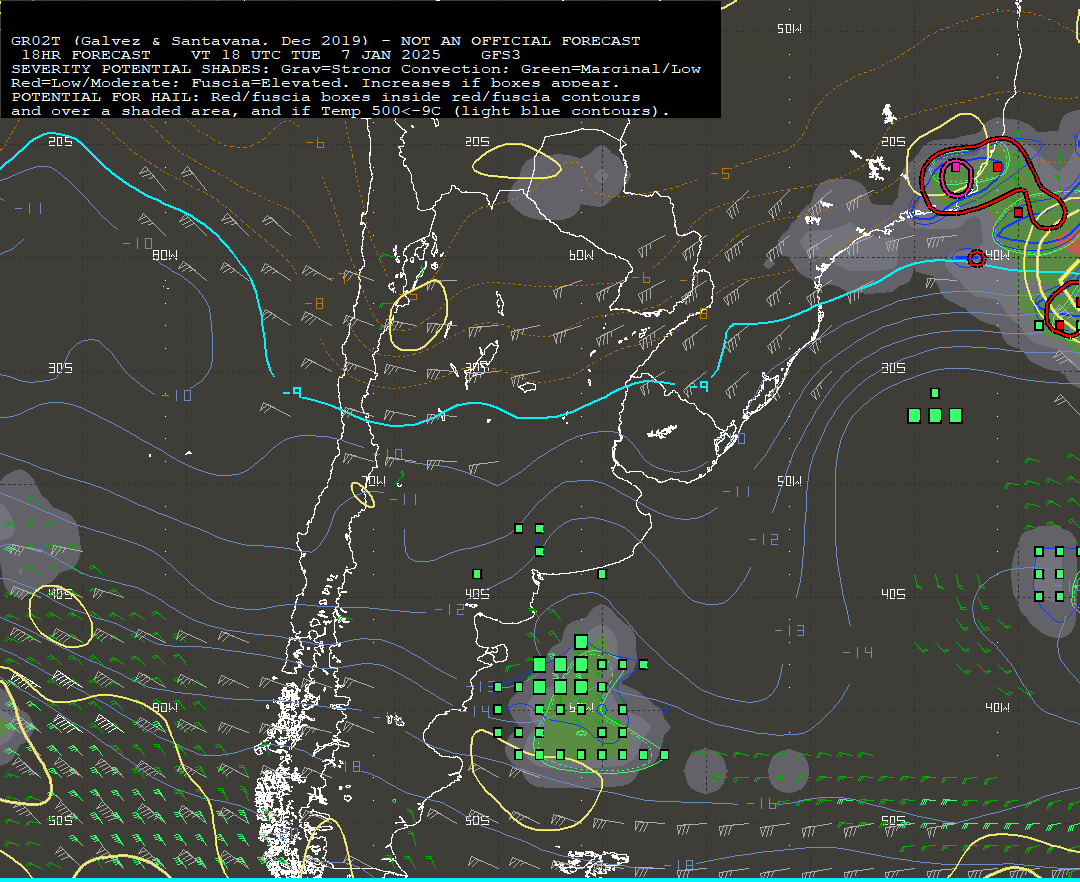Viewport: 1080px width, 882px height.
Task: Click the '-13' contour label over the Atlantic
Action: [789, 631]
